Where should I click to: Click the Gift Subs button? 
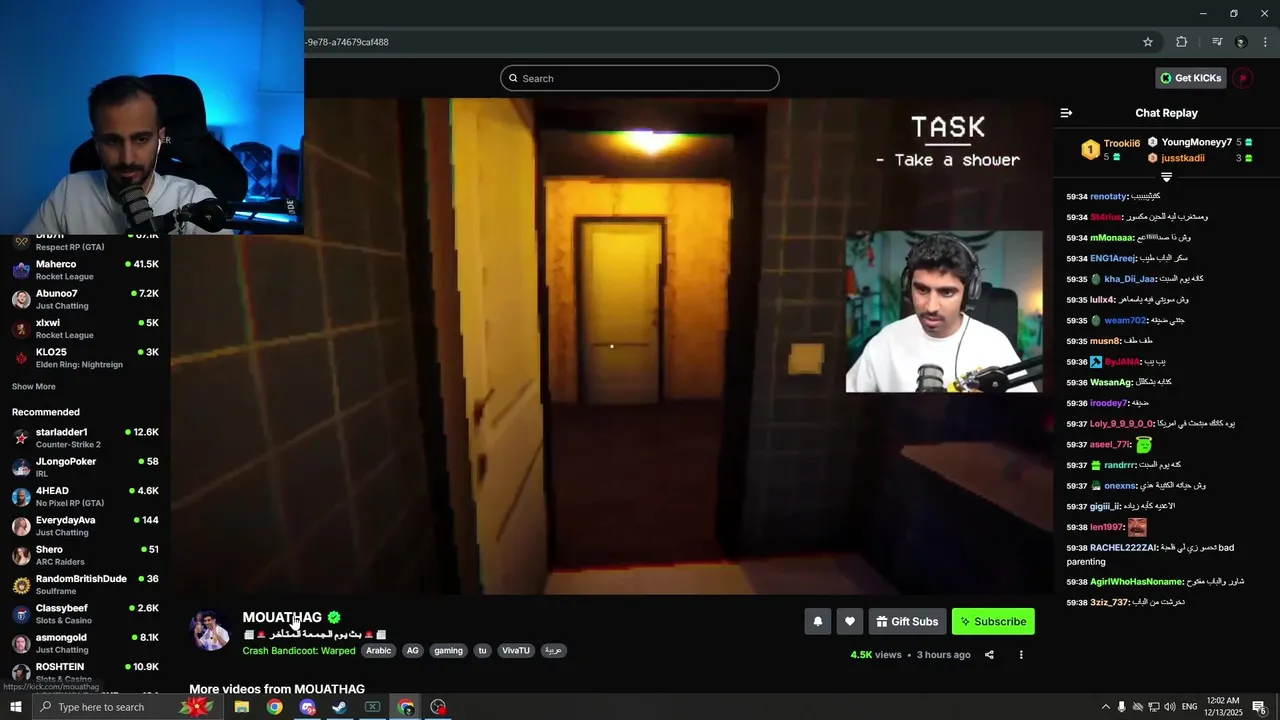tap(907, 621)
